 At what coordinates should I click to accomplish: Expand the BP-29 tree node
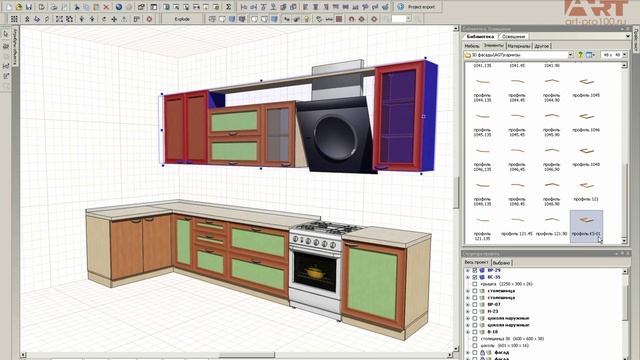(x=468, y=270)
